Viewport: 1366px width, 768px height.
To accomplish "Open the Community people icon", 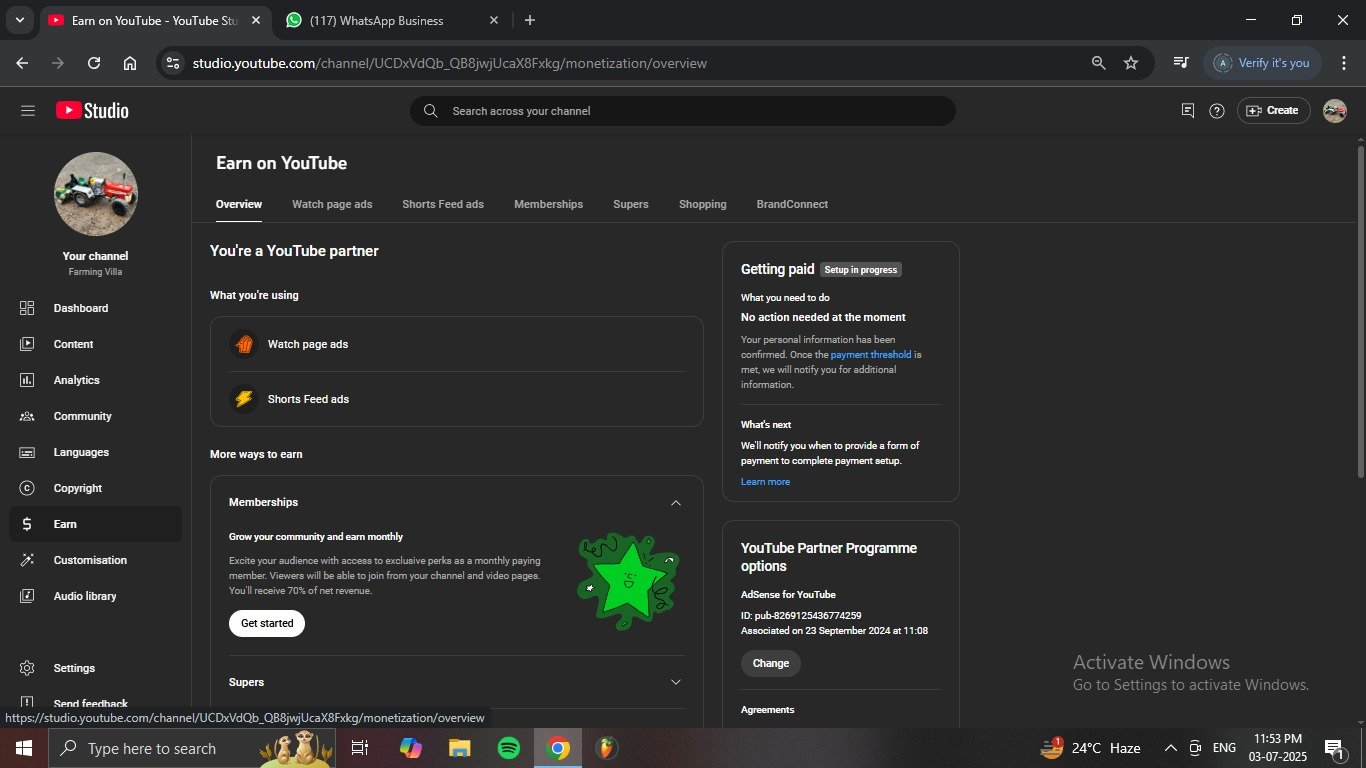I will tap(27, 416).
